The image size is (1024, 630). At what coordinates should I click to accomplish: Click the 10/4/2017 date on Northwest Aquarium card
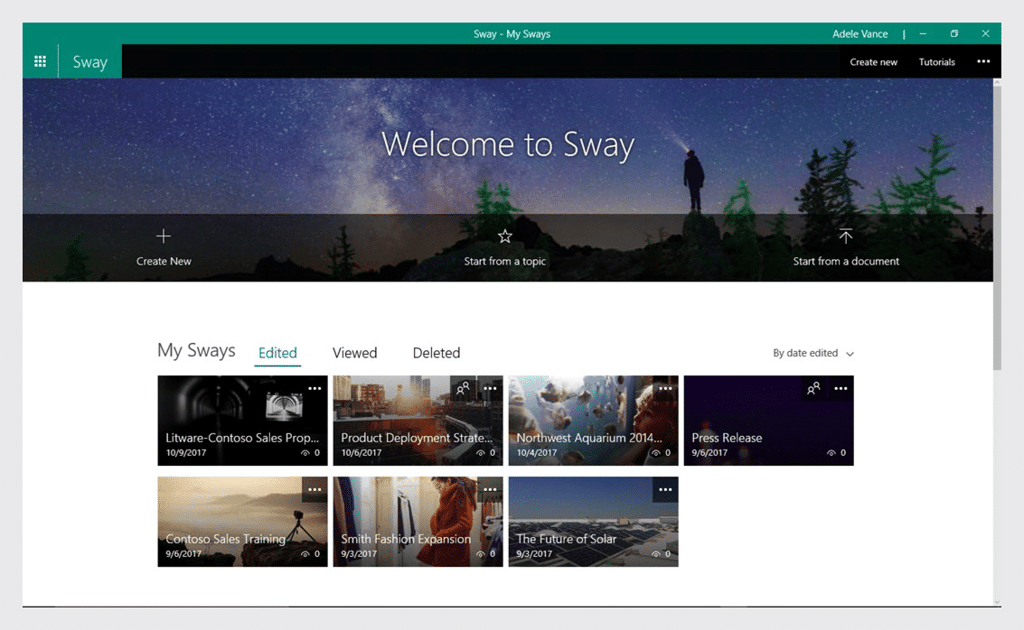[x=537, y=452]
